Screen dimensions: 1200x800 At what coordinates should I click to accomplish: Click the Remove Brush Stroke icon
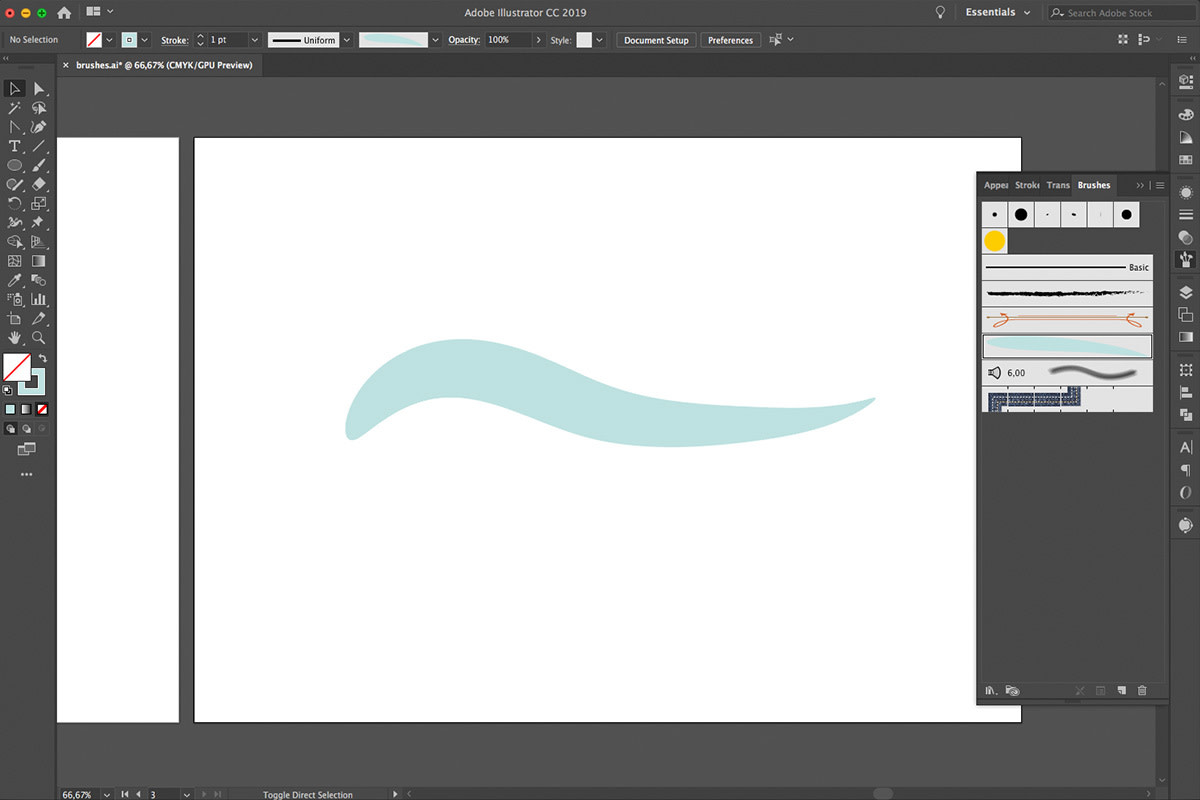point(1080,690)
